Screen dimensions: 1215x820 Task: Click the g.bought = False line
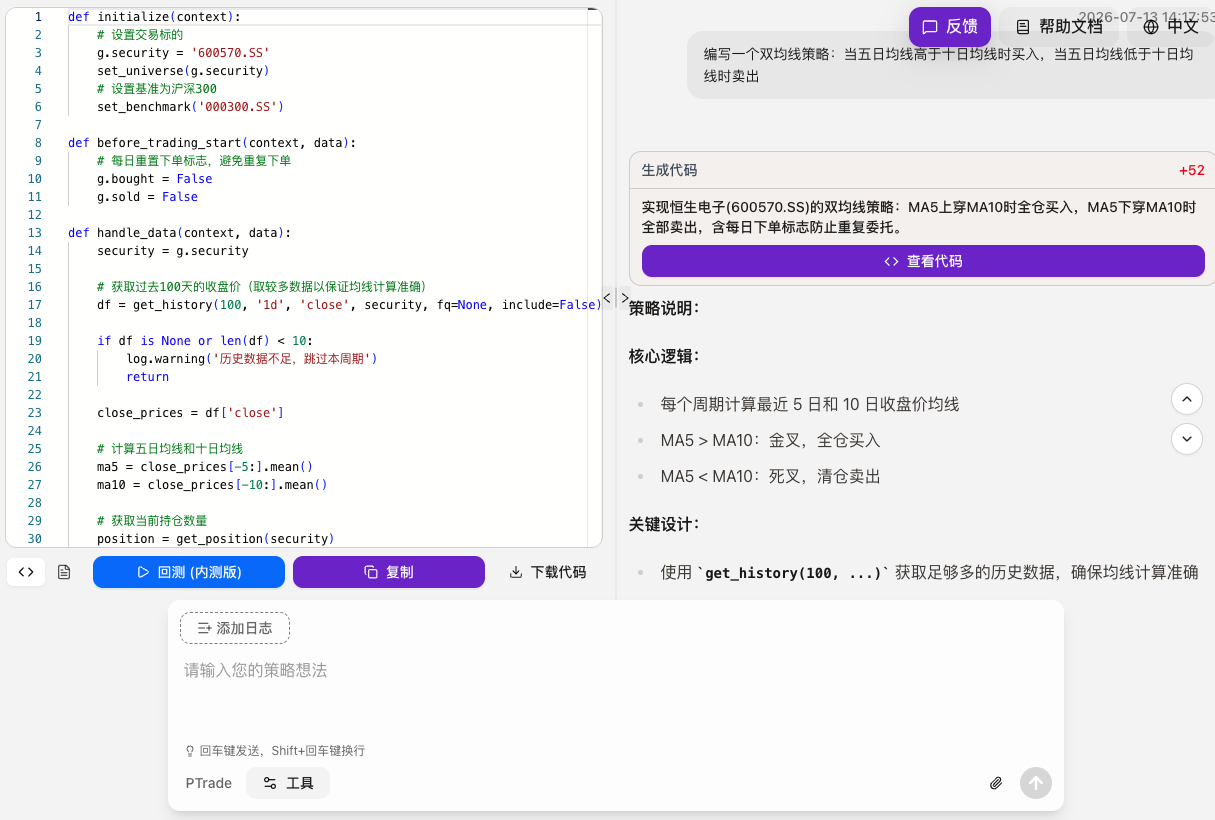point(155,178)
